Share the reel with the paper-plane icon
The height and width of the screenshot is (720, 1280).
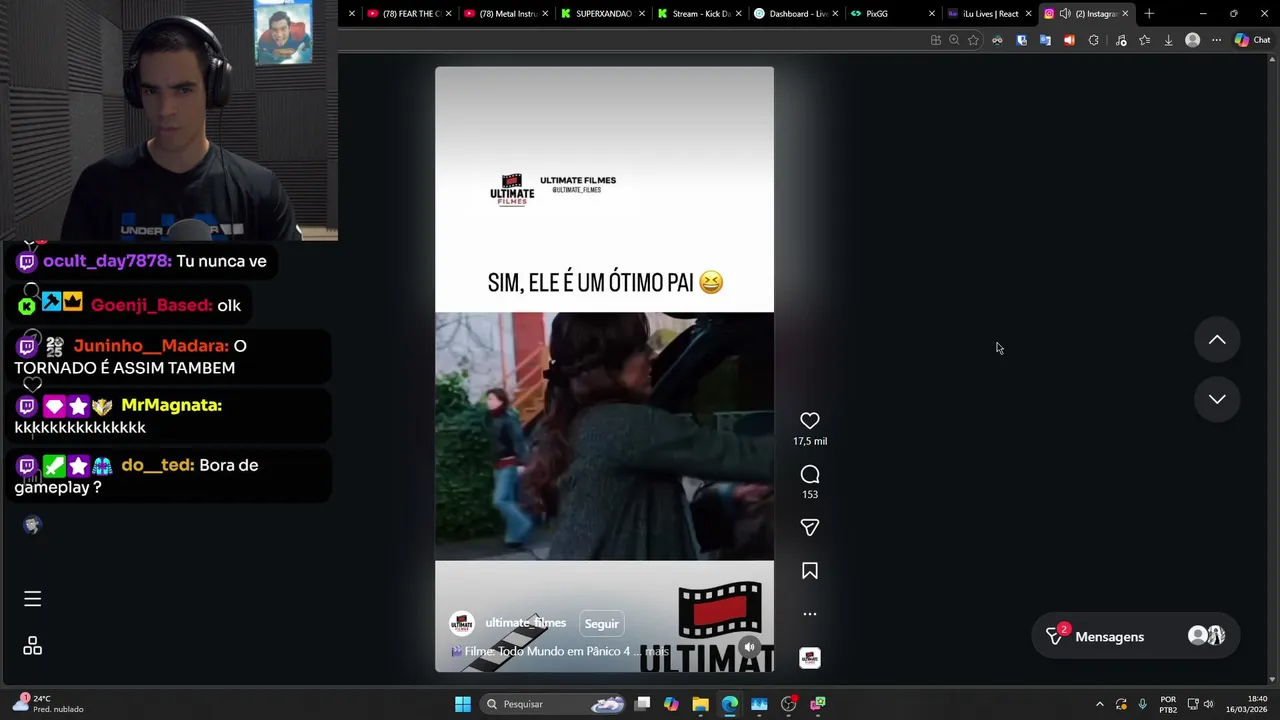pyautogui.click(x=810, y=527)
